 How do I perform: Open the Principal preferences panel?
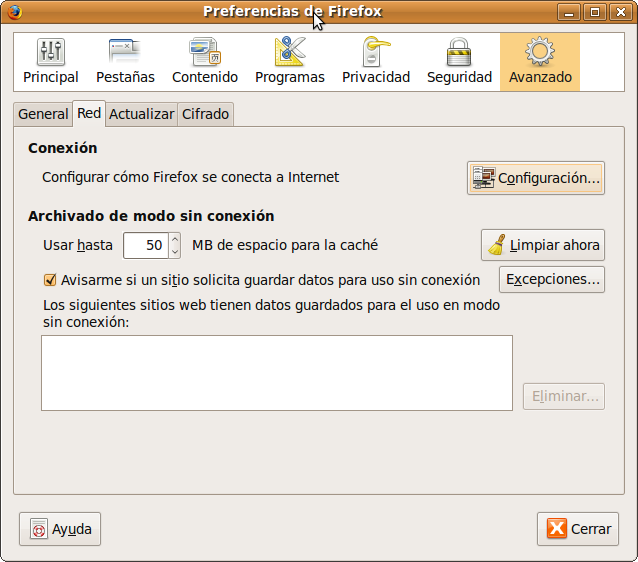50,62
